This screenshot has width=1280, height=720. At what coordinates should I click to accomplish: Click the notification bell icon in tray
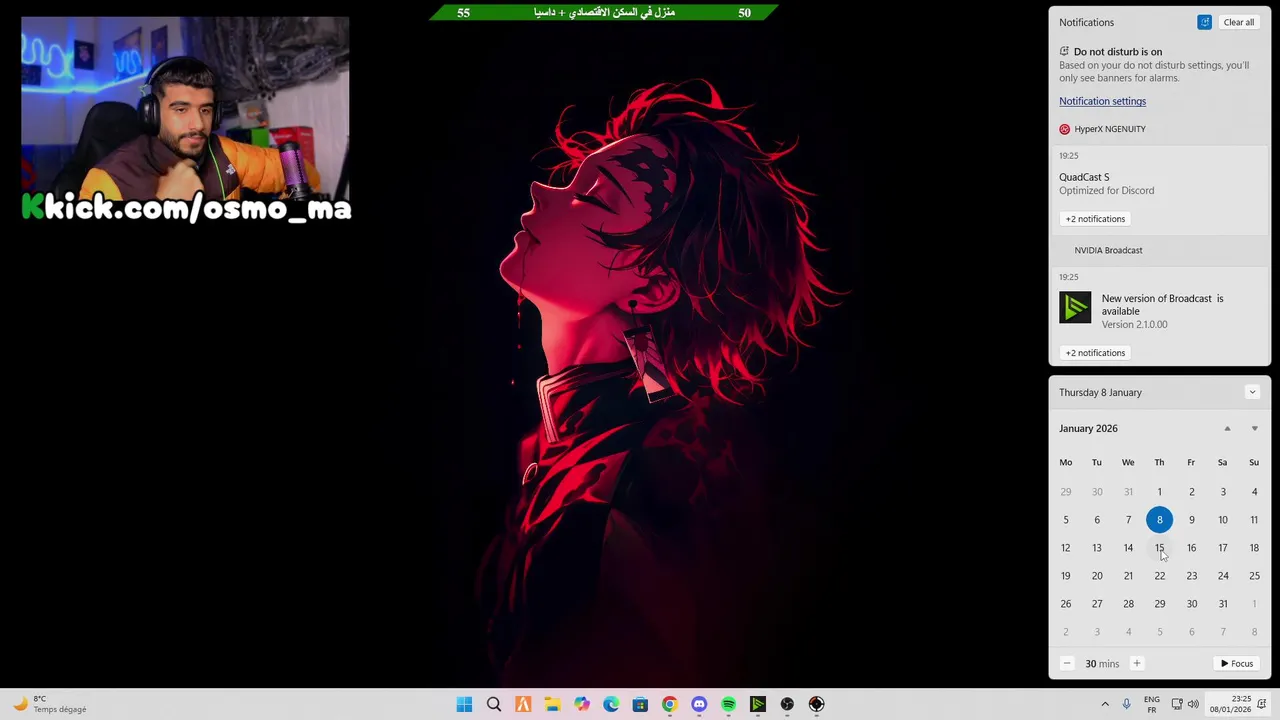[x=1264, y=704]
